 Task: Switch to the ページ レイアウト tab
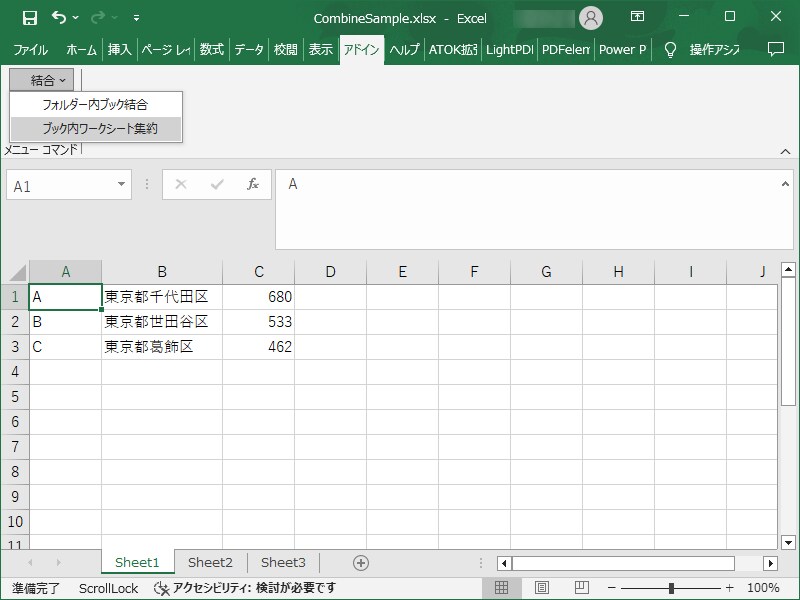point(165,49)
